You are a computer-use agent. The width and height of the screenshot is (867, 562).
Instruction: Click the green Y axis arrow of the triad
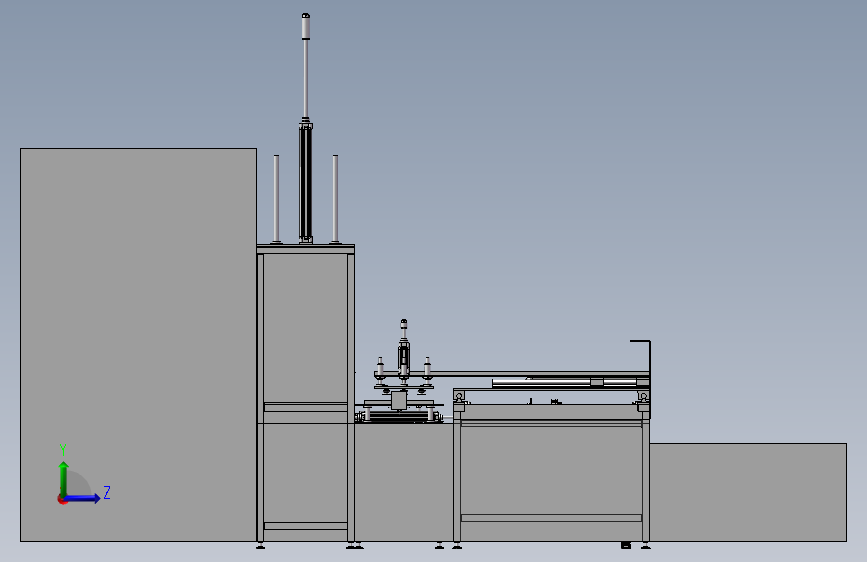(64, 478)
